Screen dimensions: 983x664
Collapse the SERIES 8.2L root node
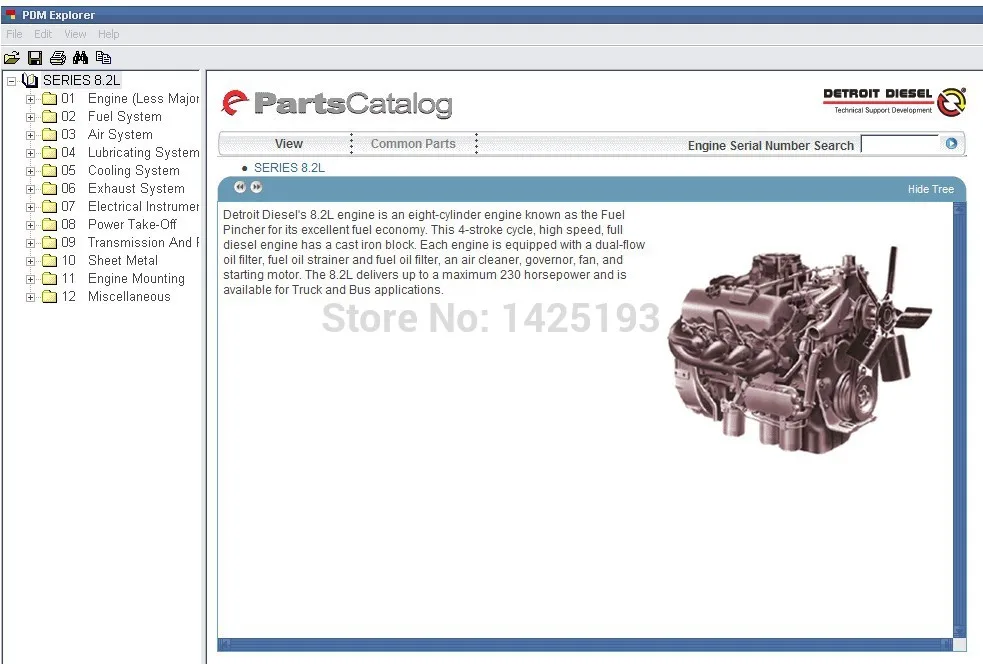(x=11, y=81)
